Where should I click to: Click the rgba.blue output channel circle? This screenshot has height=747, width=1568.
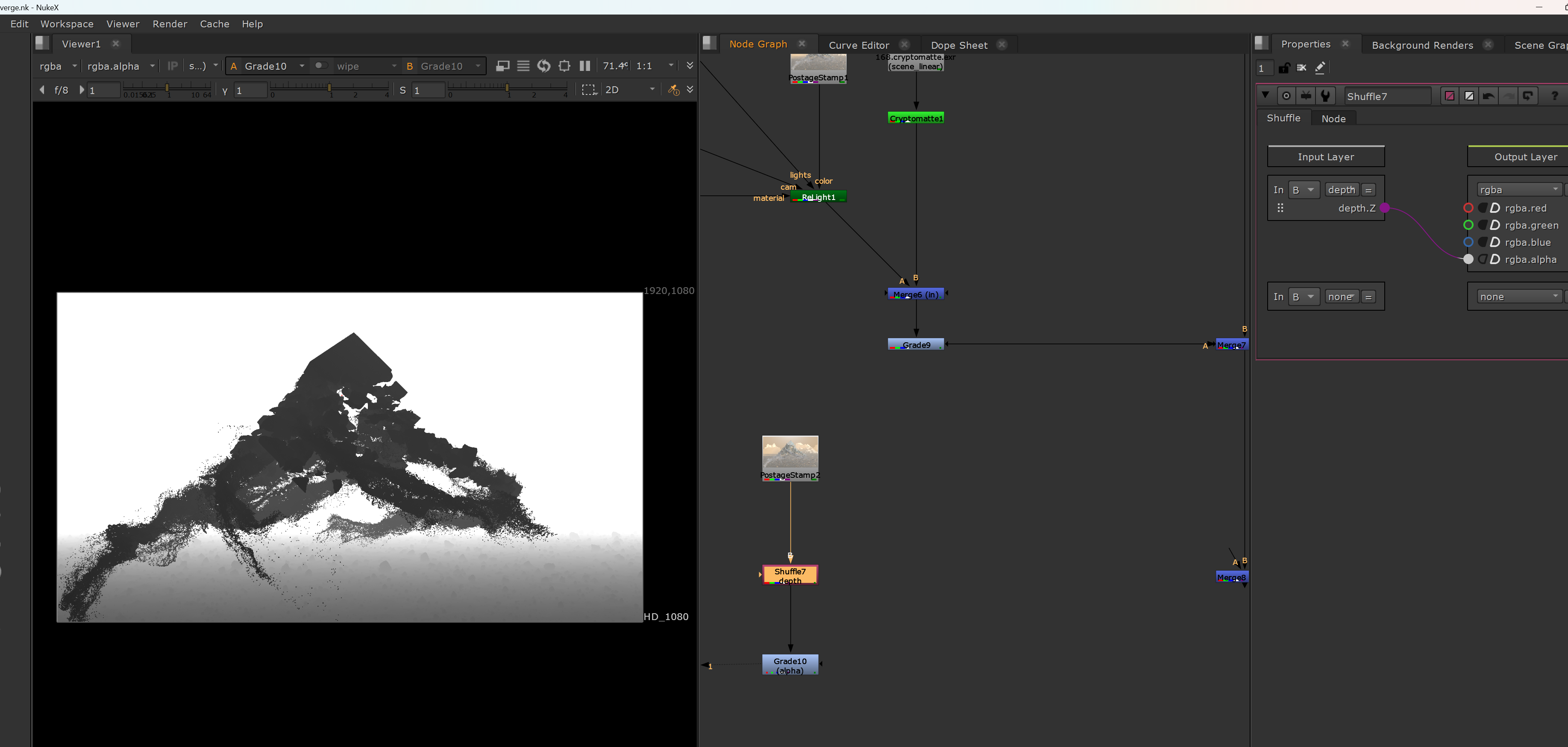click(1468, 242)
